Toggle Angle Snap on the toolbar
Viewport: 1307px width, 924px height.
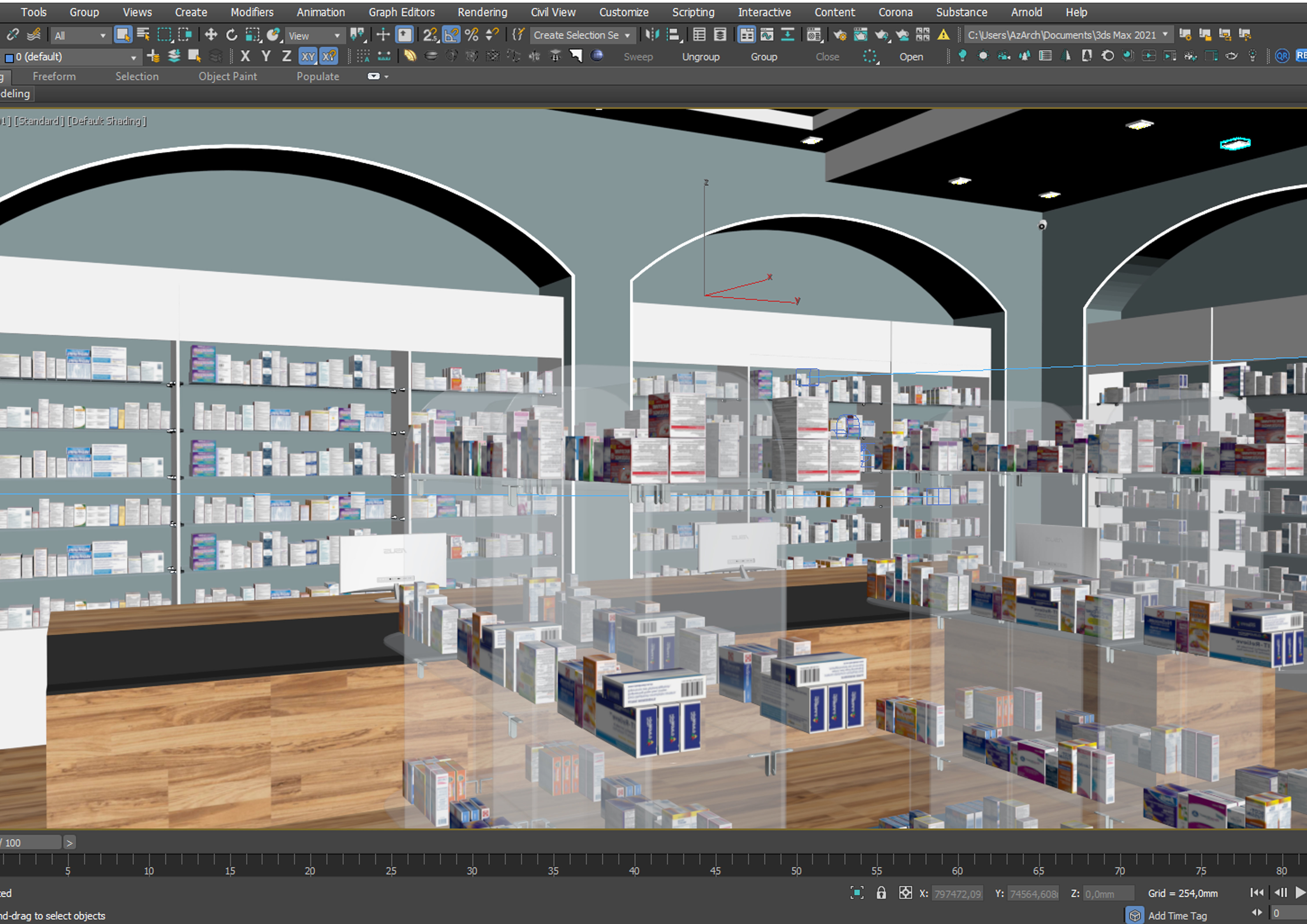point(451,35)
